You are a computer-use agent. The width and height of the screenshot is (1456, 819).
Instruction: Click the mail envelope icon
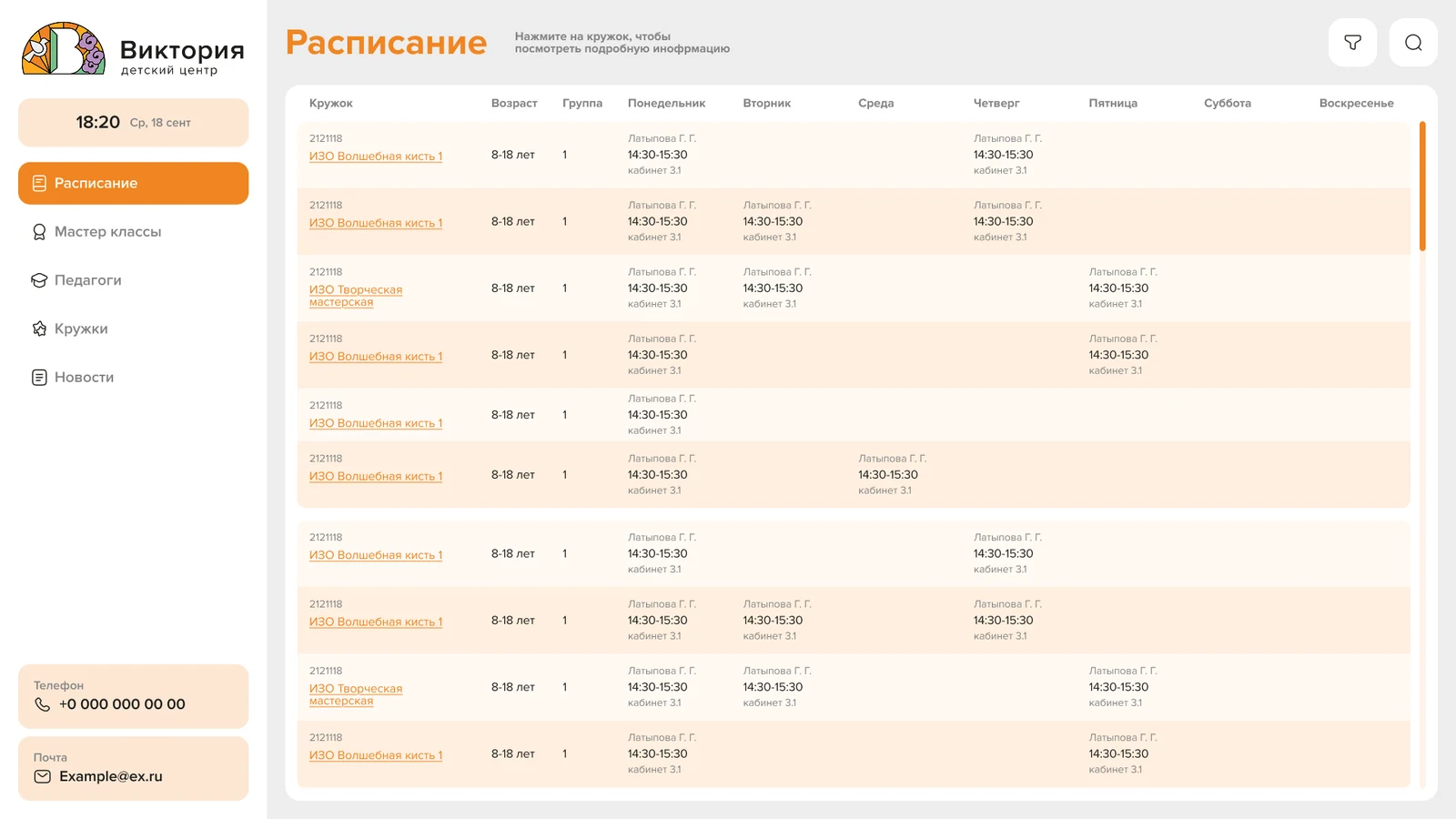click(x=42, y=776)
